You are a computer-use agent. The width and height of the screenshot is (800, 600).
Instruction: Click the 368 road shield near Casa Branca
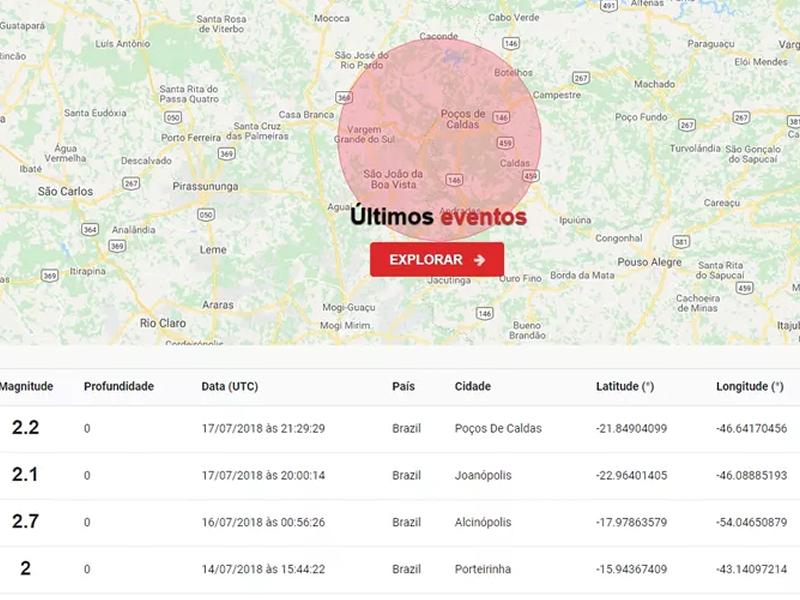point(344,98)
